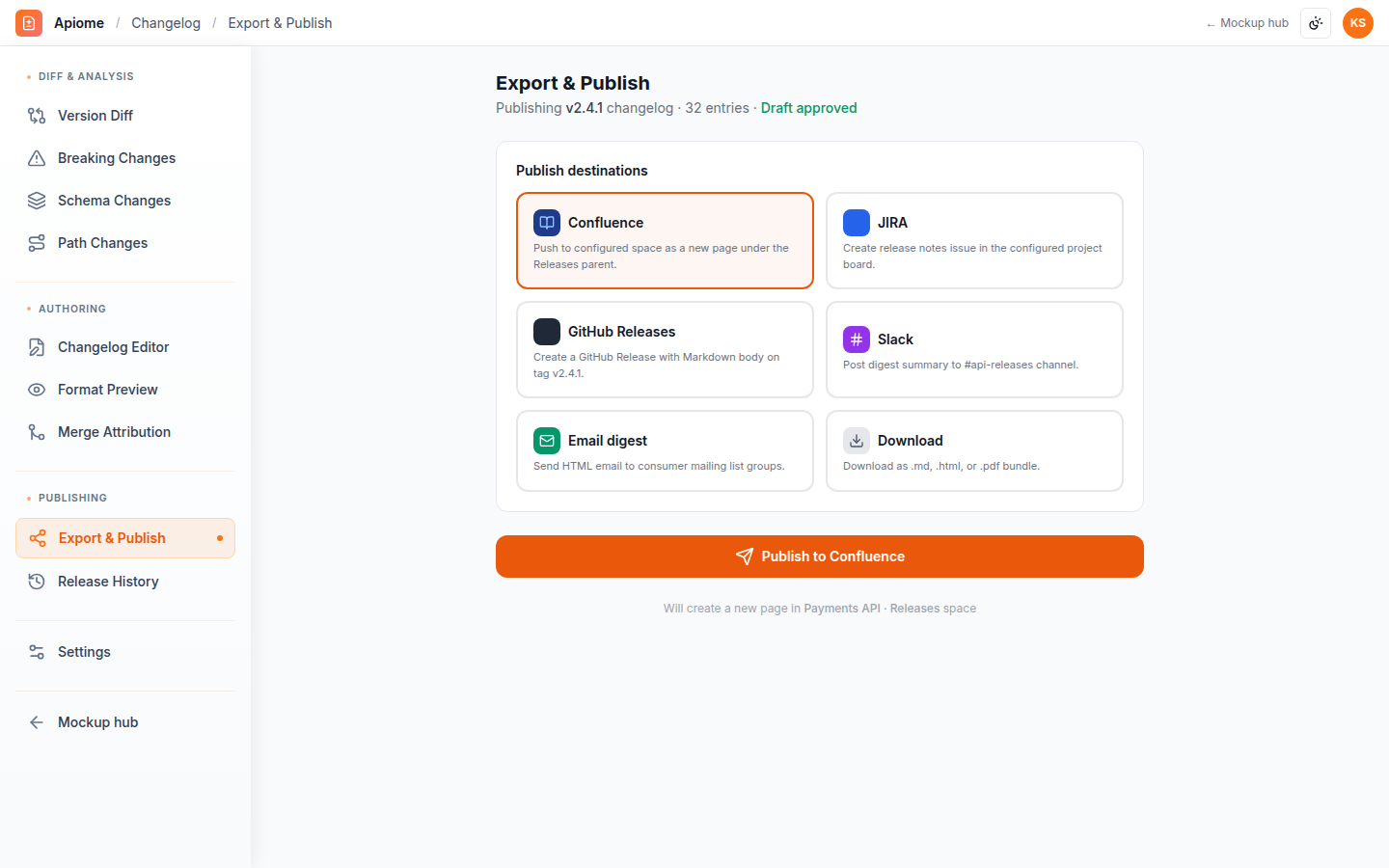Open the Changelog Editor

click(x=125, y=347)
